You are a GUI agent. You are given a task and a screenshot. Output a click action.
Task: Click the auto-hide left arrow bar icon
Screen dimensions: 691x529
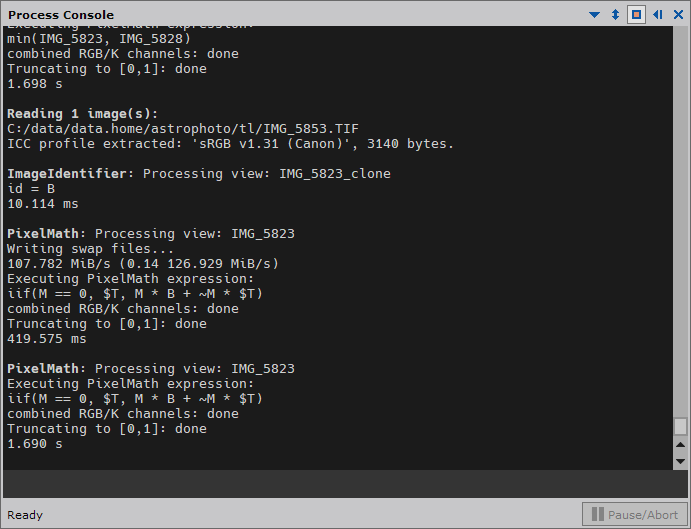pos(658,15)
